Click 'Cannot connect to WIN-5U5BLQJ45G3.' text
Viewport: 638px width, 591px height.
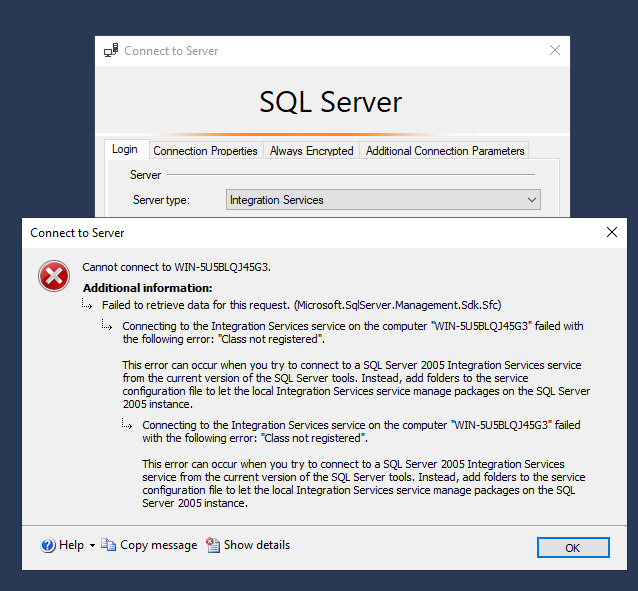tap(177, 267)
